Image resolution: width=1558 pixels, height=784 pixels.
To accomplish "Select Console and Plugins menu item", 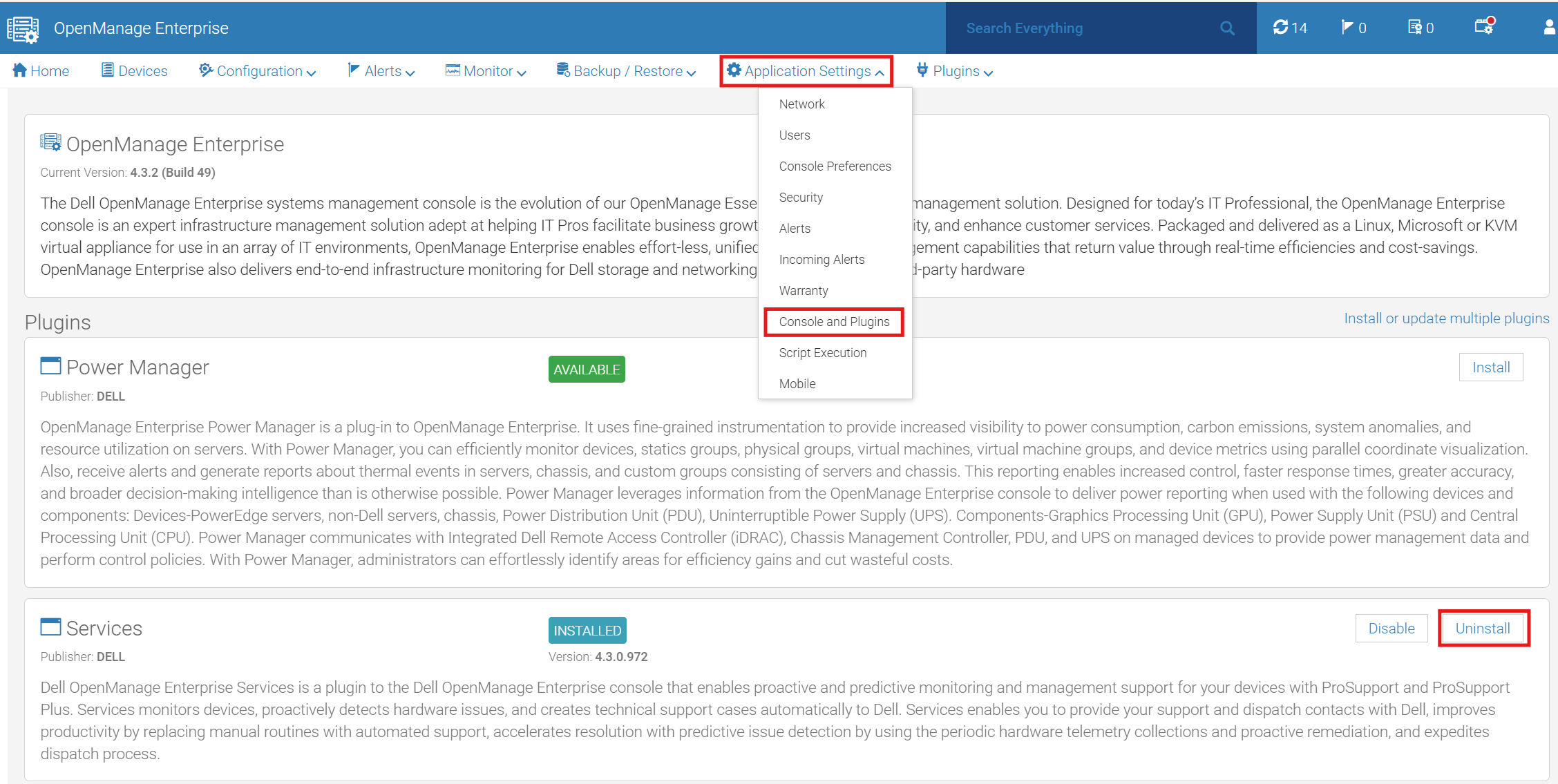I will tap(834, 321).
